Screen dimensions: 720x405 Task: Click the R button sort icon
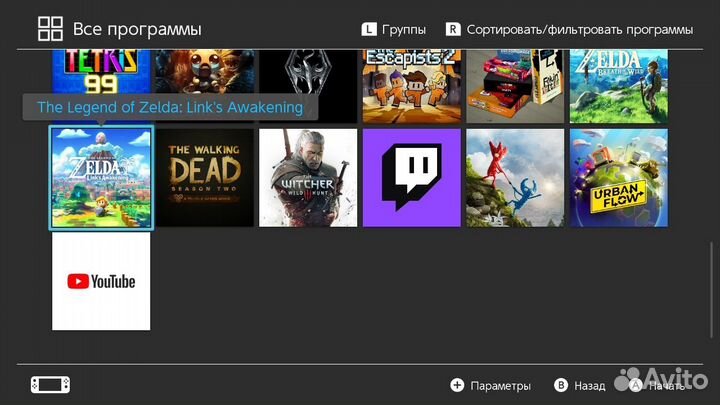pyautogui.click(x=453, y=29)
